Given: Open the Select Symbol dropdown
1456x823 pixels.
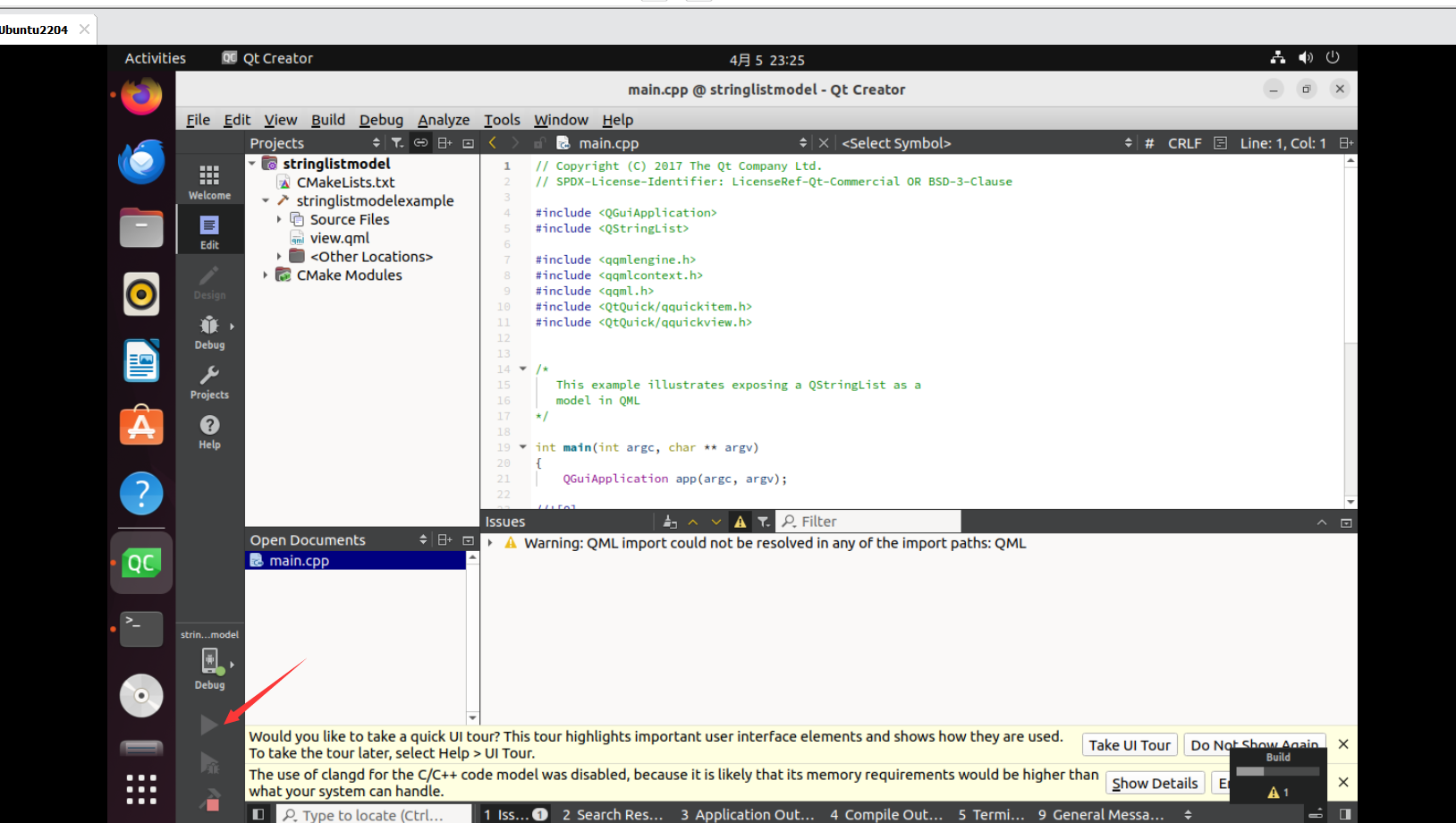Looking at the screenshot, I should 986,142.
